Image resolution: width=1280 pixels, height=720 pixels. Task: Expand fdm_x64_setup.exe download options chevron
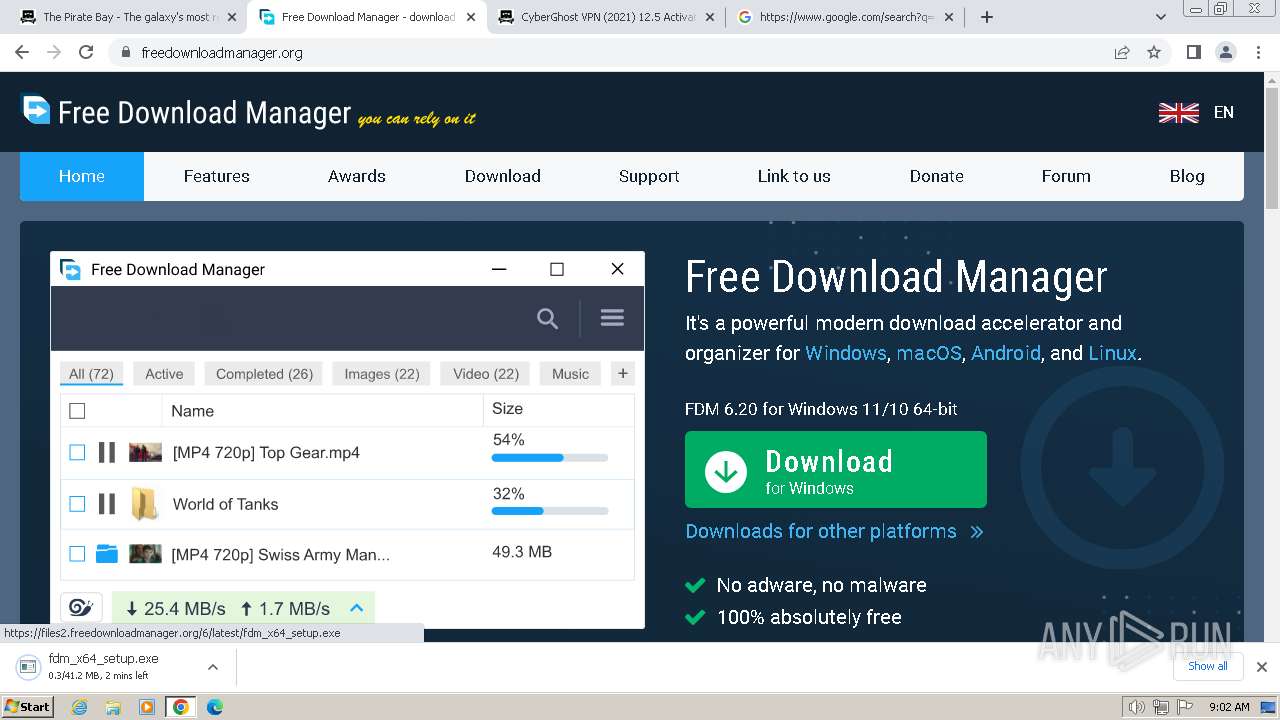212,667
